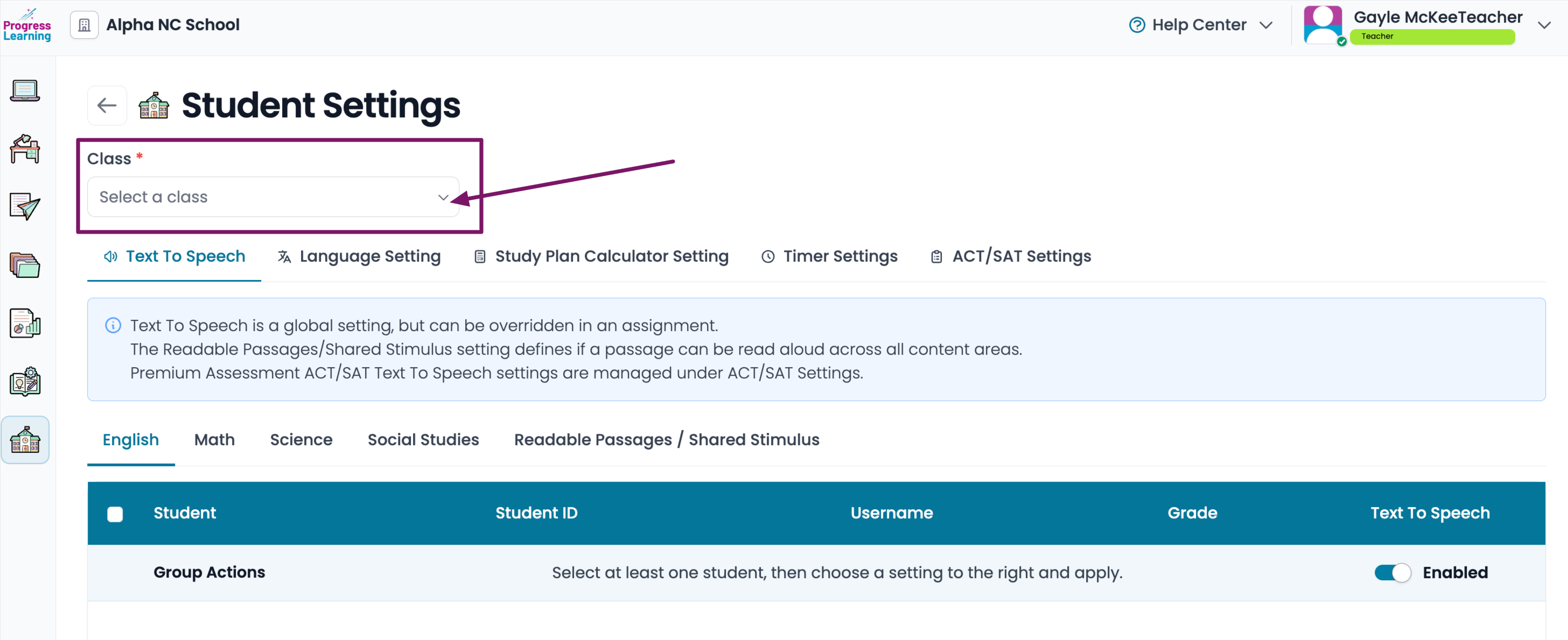Viewport: 1568px width, 640px height.
Task: Open the student desk sidebar icon
Action: (25, 149)
